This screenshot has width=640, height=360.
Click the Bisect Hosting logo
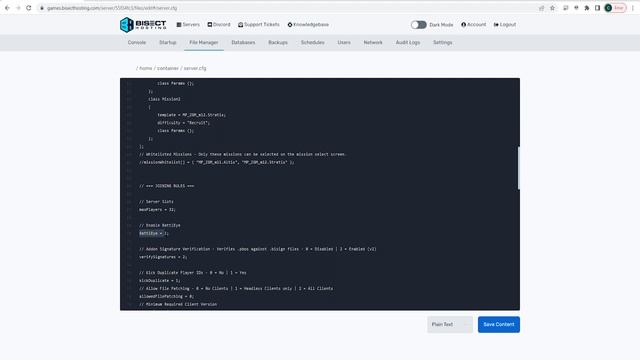point(143,24)
